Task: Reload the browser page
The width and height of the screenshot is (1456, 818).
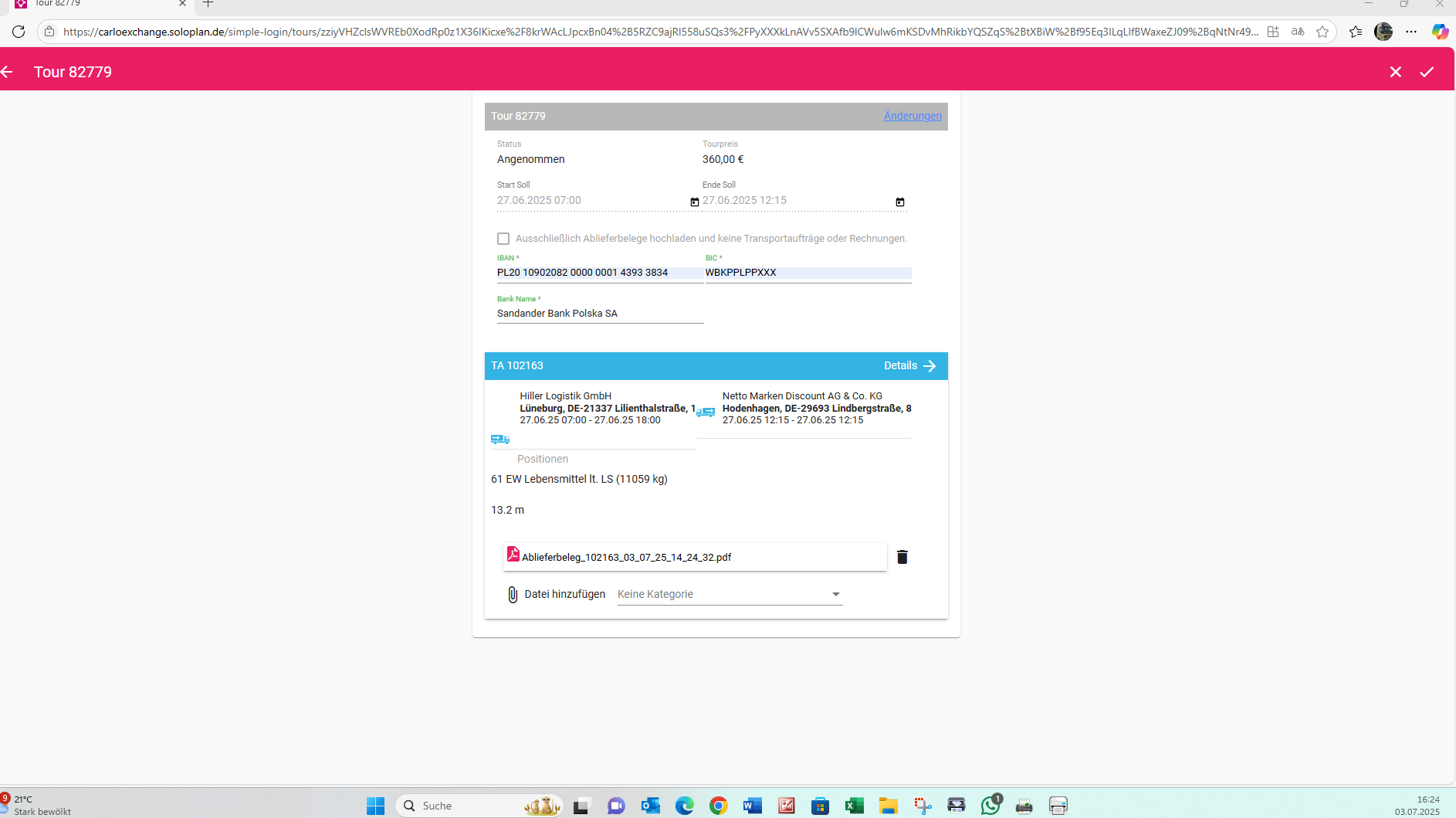Action: pos(19,32)
